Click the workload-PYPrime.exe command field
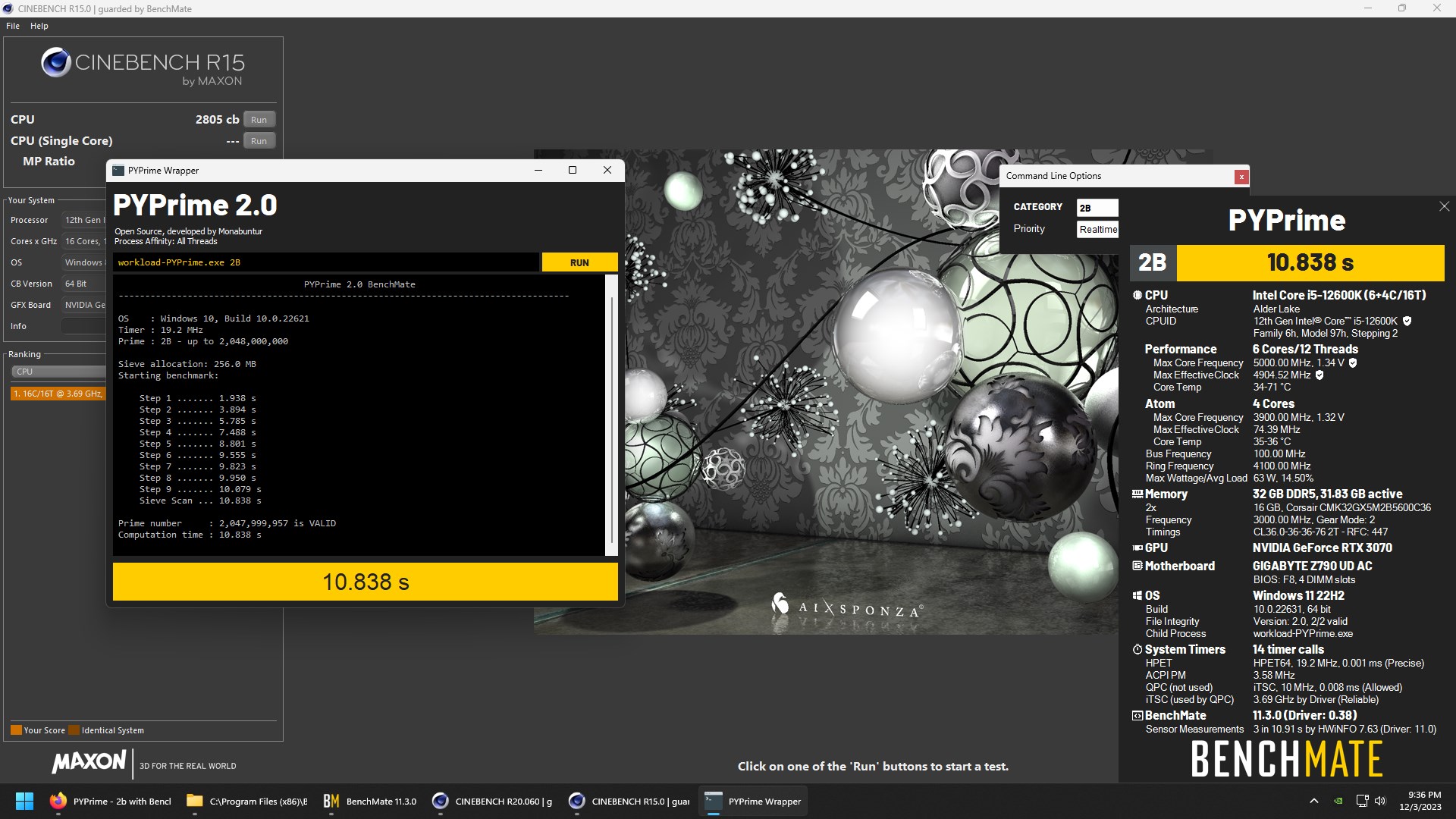The height and width of the screenshot is (819, 1456). 326,262
